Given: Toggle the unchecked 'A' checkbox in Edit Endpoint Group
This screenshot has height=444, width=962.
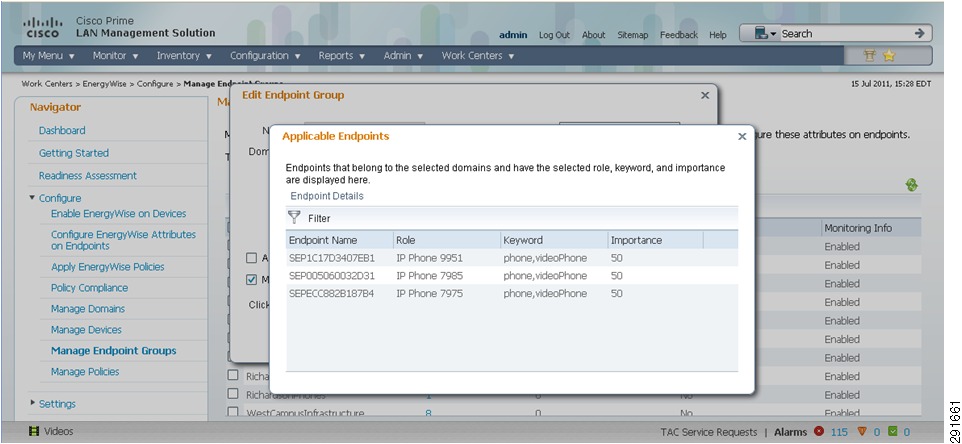Looking at the screenshot, I should 251,258.
